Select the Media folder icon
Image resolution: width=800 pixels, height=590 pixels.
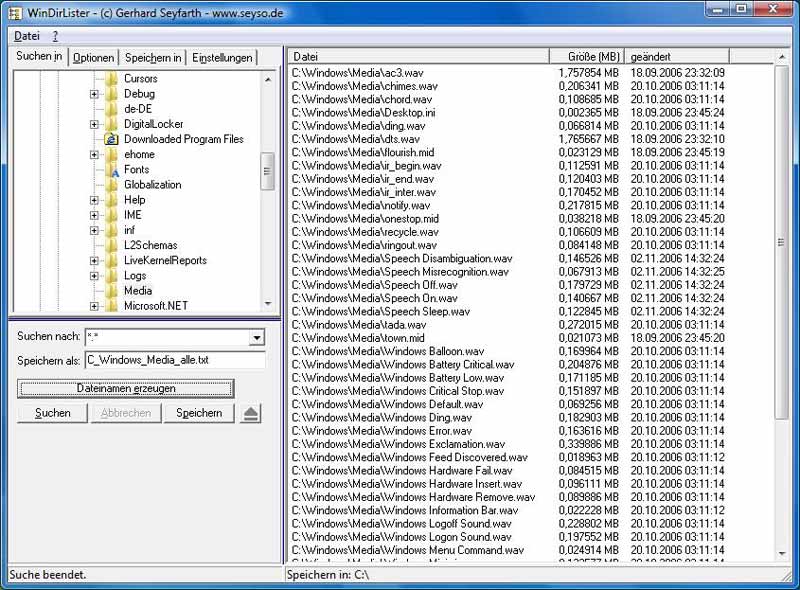coord(112,291)
